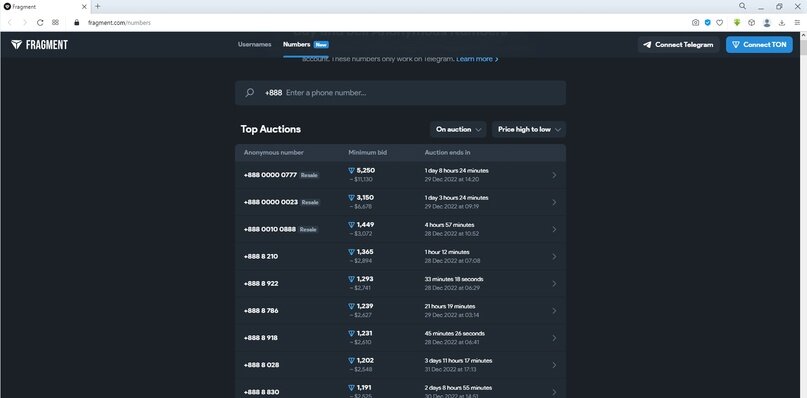Click TON diamond icon beside 1,365 bid
807x398 pixels.
pos(352,252)
